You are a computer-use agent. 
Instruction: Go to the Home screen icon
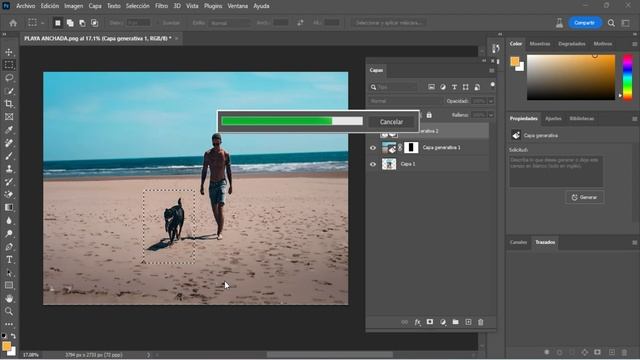pyautogui.click(x=13, y=23)
